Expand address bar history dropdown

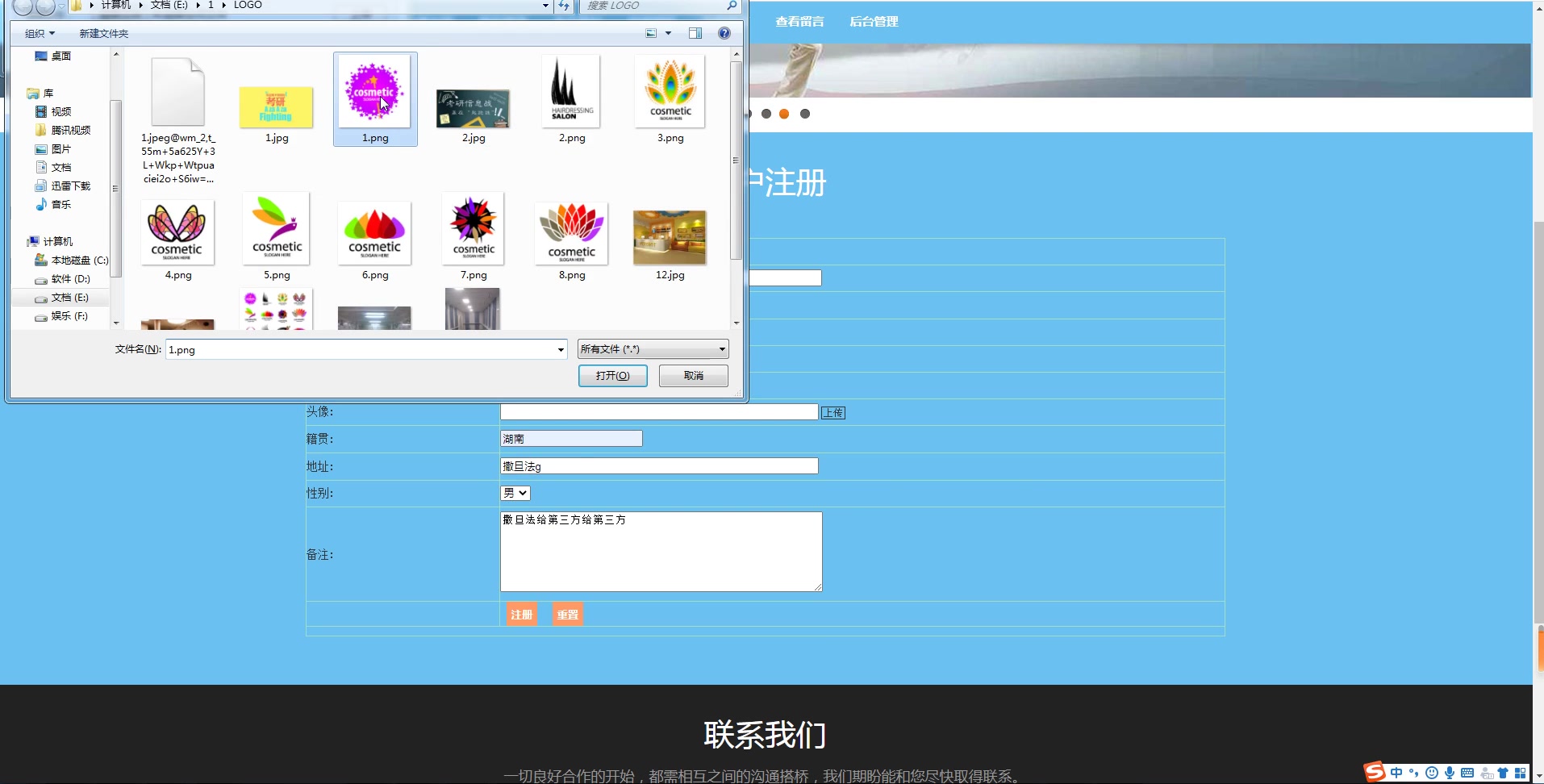pos(546,6)
